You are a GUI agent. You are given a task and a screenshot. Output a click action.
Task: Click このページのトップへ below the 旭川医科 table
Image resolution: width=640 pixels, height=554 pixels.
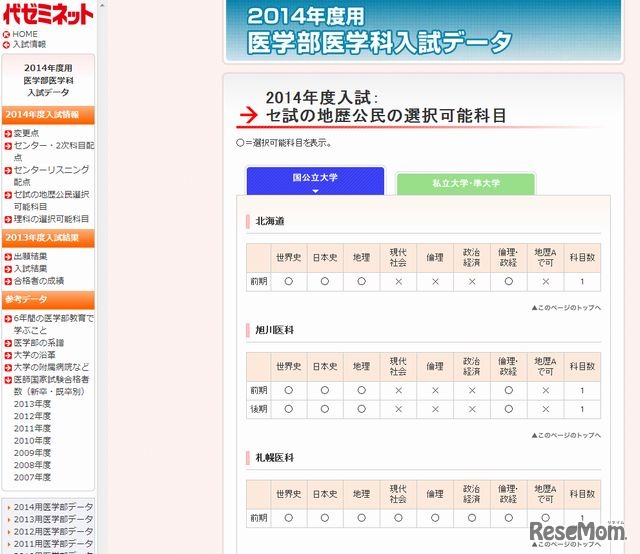coord(566,435)
